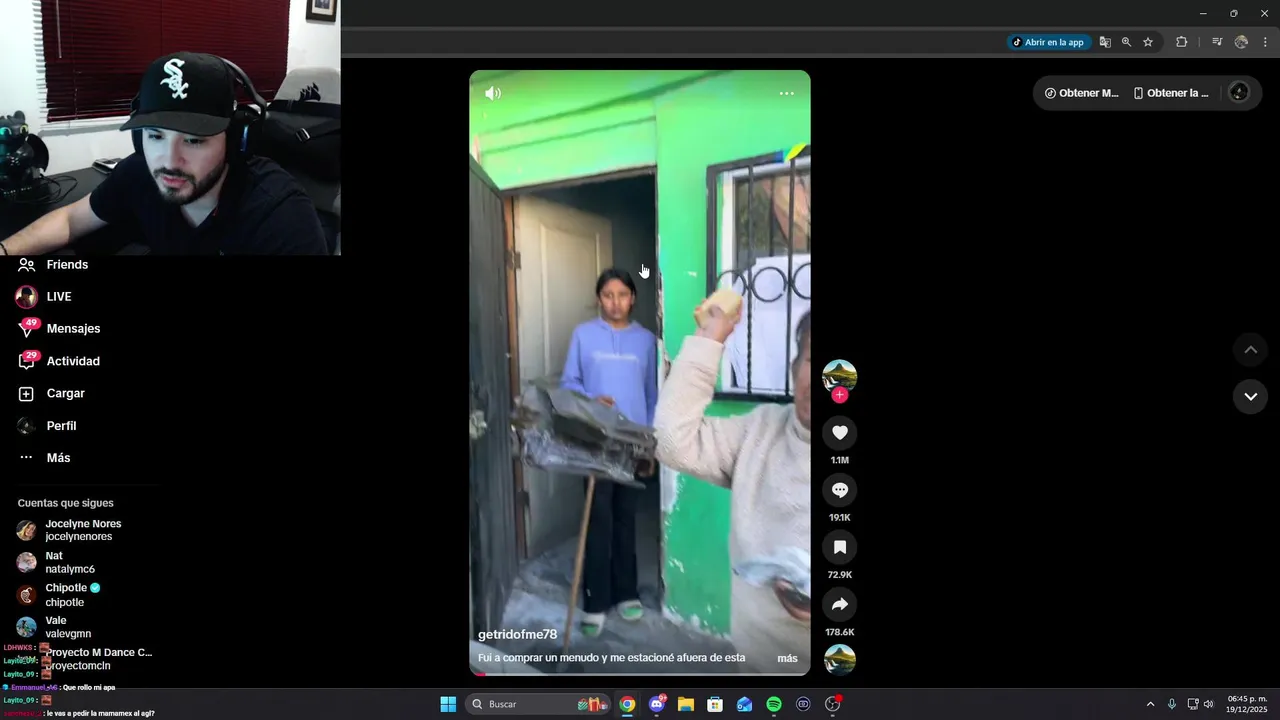Image resolution: width=1280 pixels, height=720 pixels.
Task: Open the Chrome three-dot menu
Action: point(1265,42)
